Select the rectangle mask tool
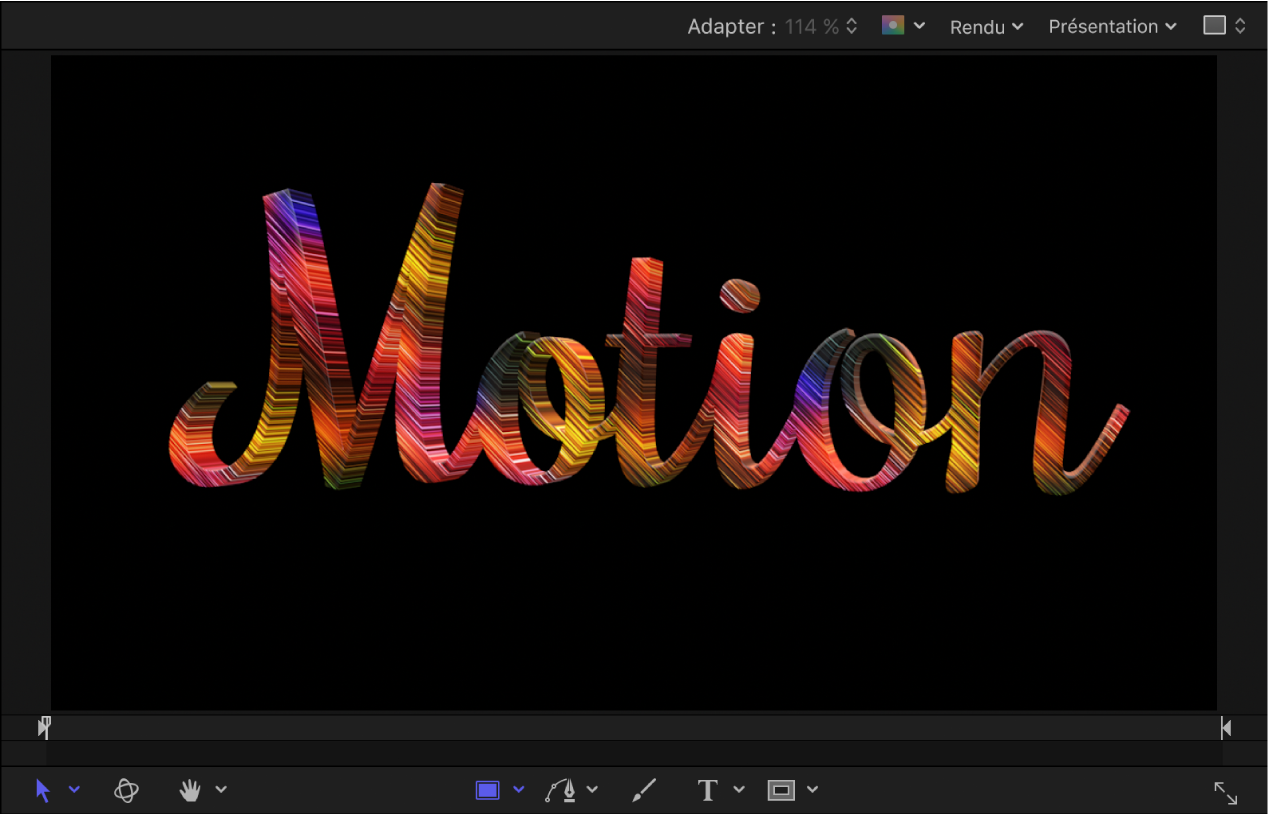The height and width of the screenshot is (814, 1269). 781,790
